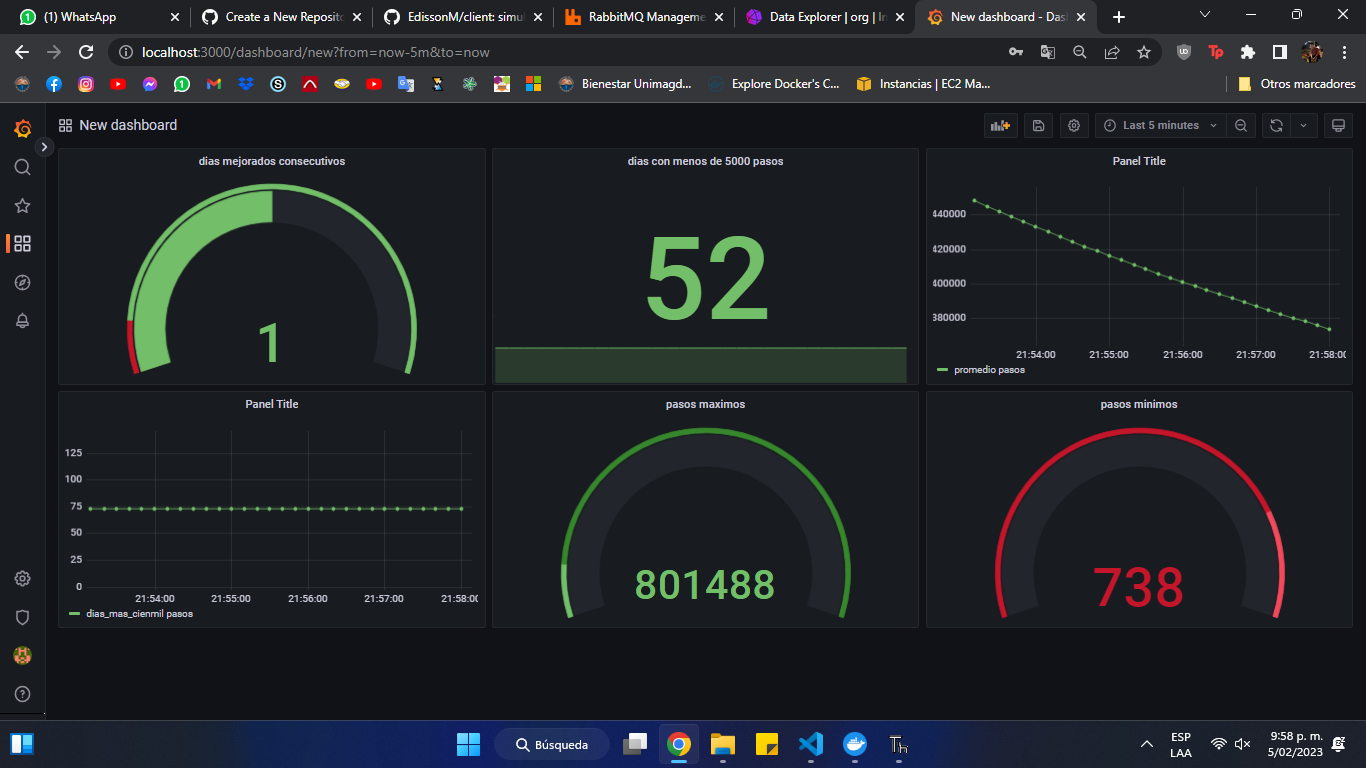This screenshot has width=1366, height=768.
Task: Open the Dashboards grid icon in sidebar
Action: click(22, 243)
